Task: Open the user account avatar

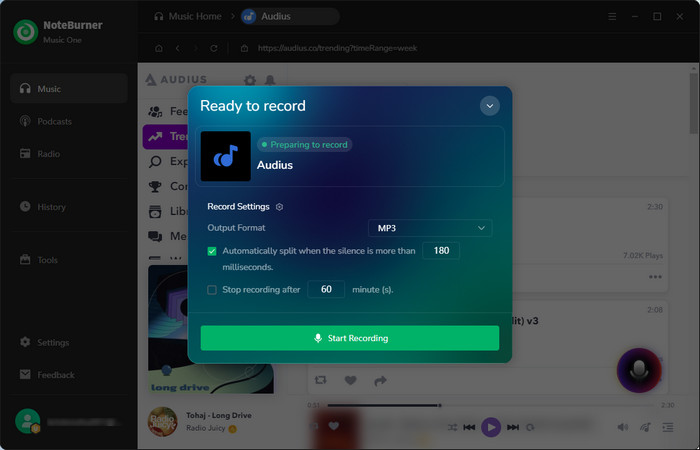Action: 28,421
